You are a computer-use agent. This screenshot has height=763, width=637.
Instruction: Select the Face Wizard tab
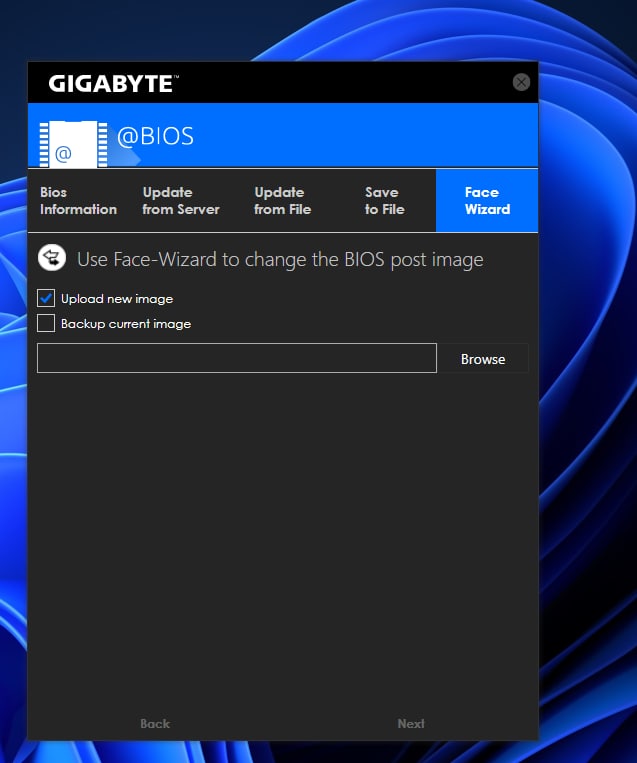pos(487,200)
